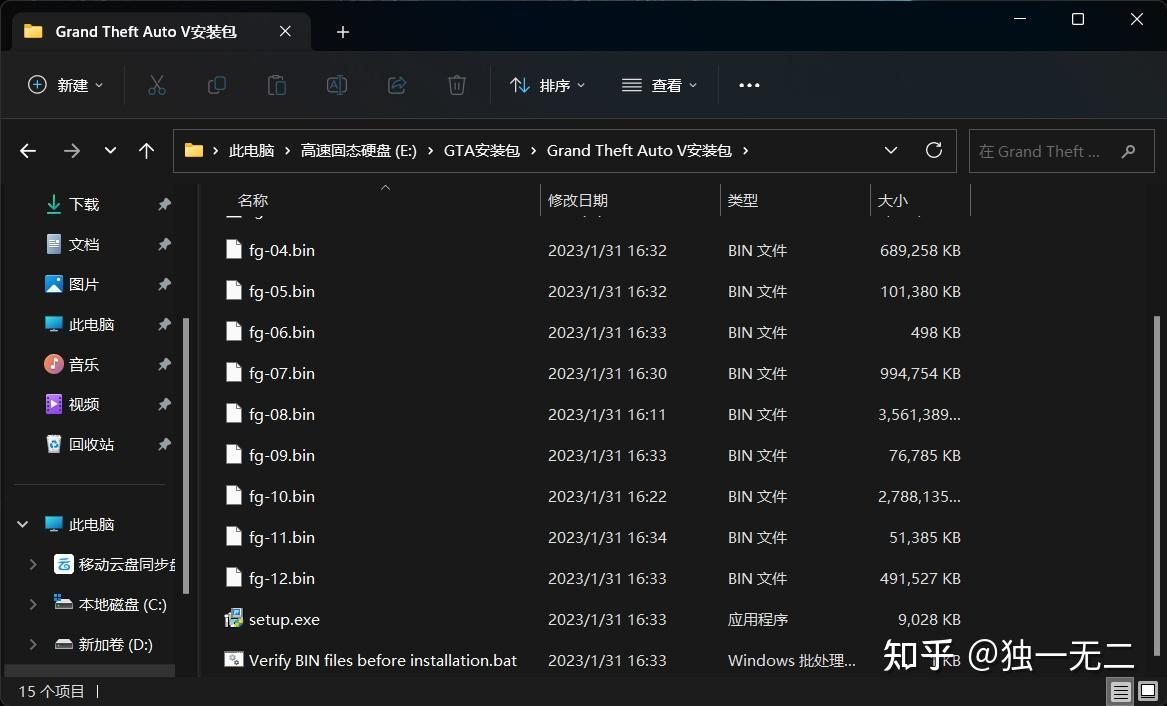Click the Paste clipboard icon

coord(277,85)
